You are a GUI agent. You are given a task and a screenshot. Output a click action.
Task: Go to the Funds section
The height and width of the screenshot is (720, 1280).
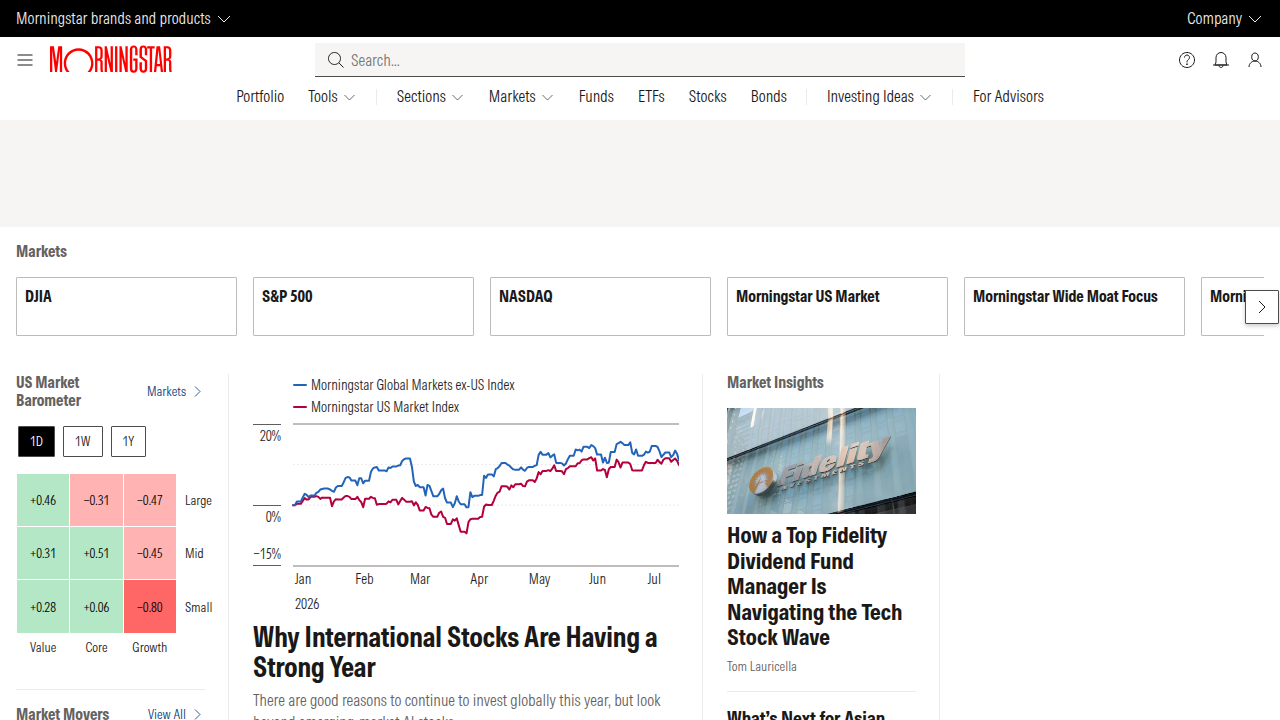(596, 97)
